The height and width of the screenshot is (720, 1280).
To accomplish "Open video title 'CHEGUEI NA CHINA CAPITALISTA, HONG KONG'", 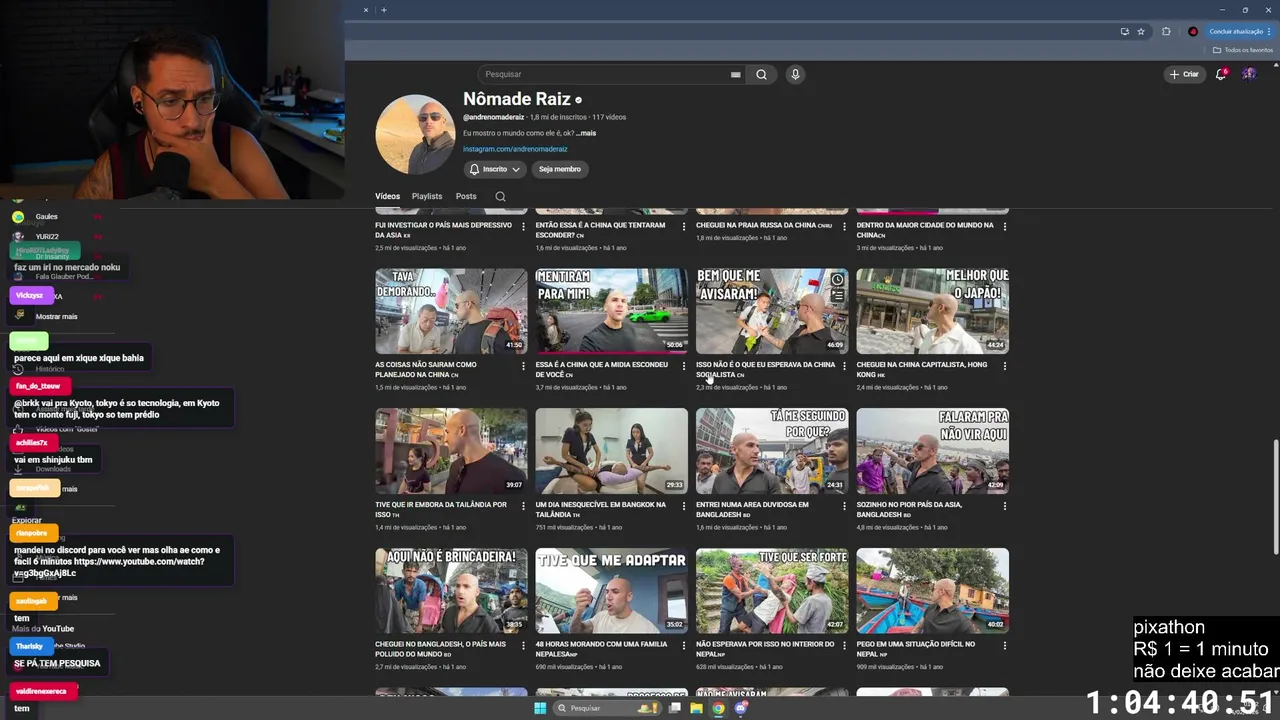I will coord(922,369).
